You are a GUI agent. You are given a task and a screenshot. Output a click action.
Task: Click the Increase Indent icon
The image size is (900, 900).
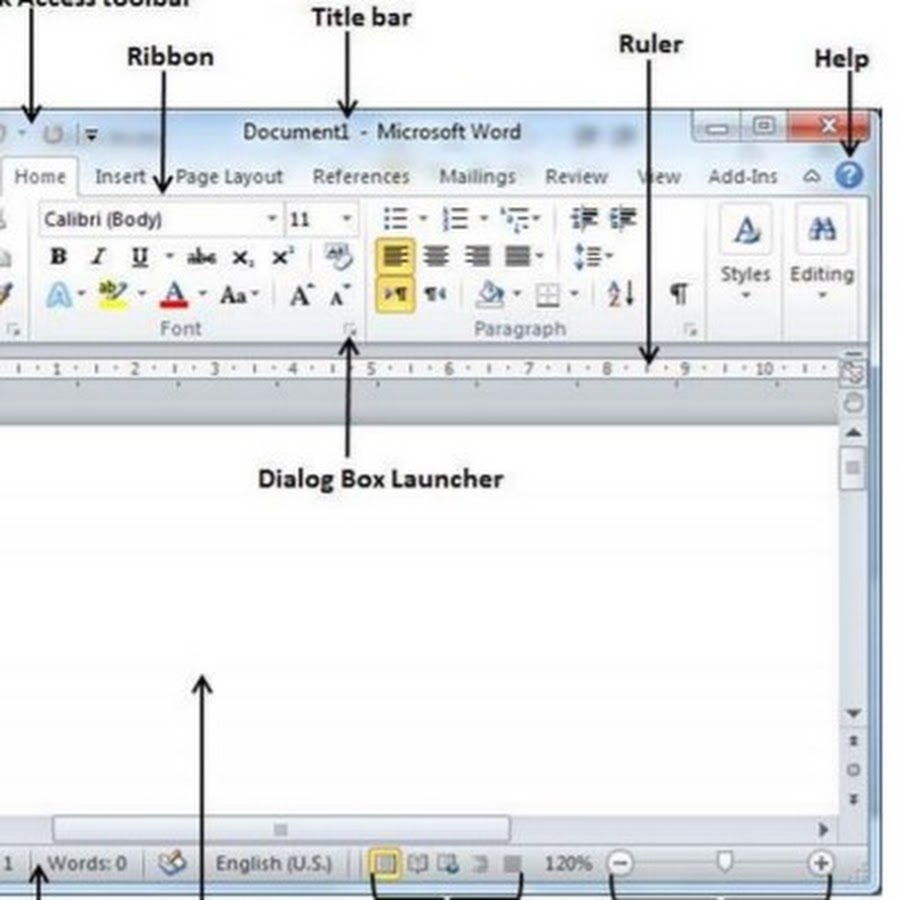click(623, 219)
